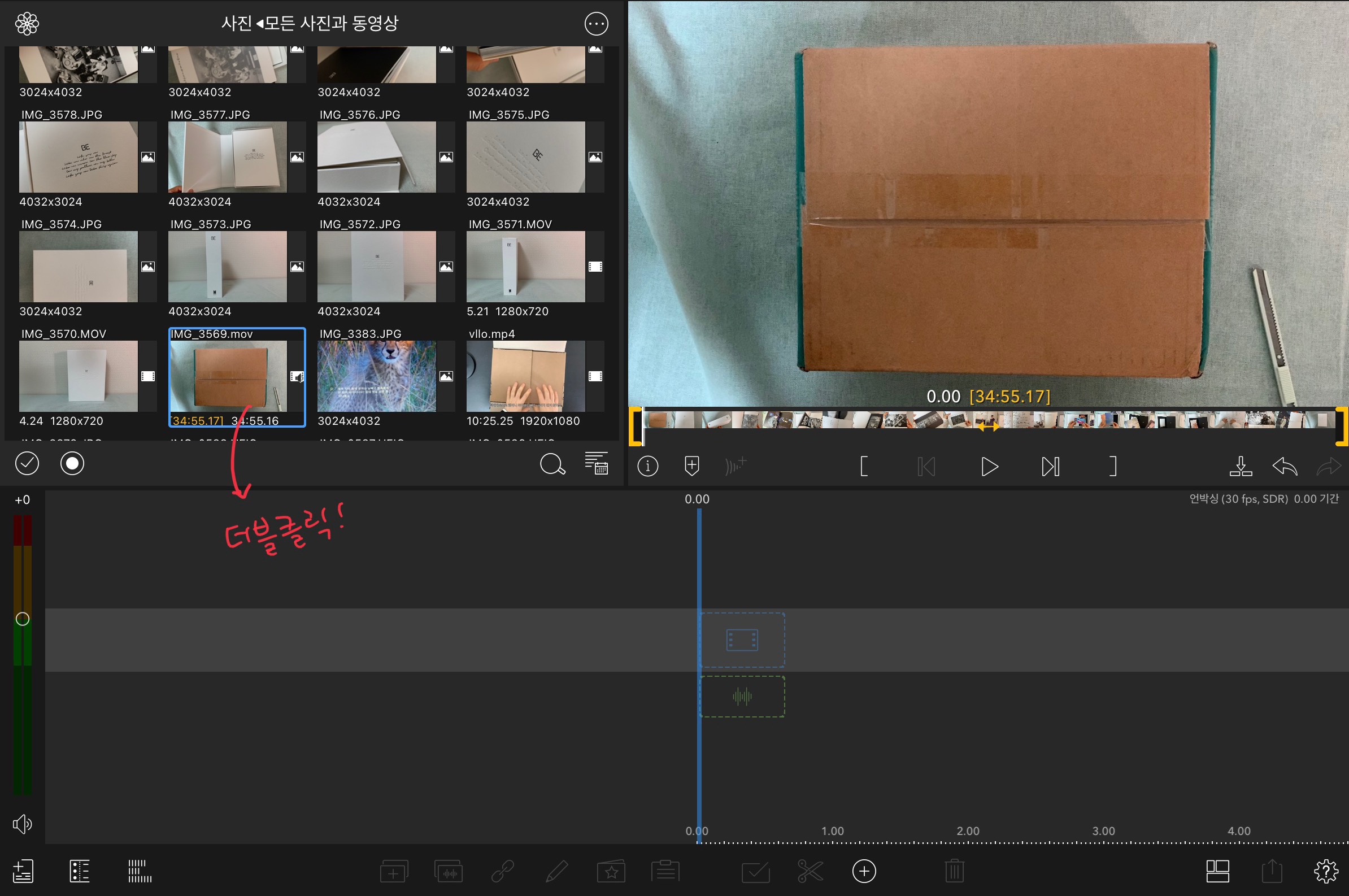Adjust the volume level circle handle
This screenshot has height=896, width=1349.
22,619
